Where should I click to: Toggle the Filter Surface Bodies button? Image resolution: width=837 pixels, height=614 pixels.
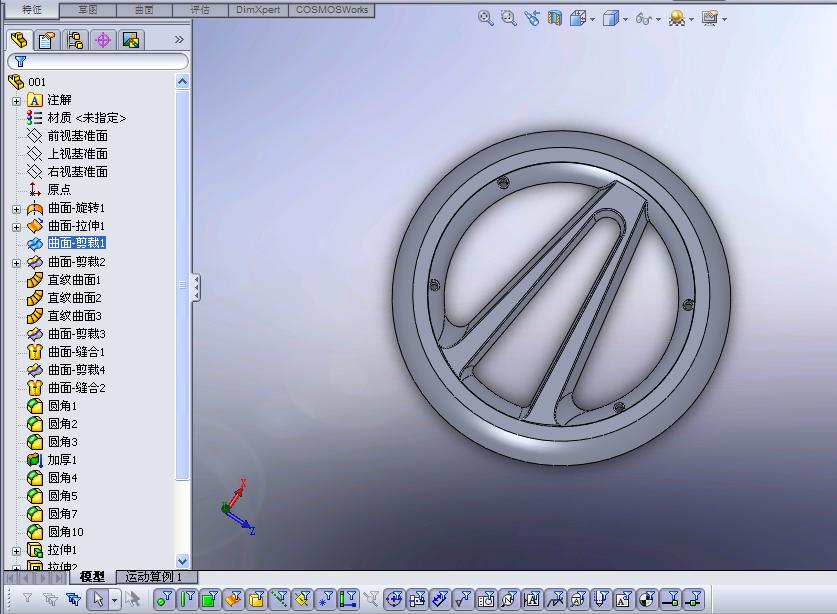(233, 599)
